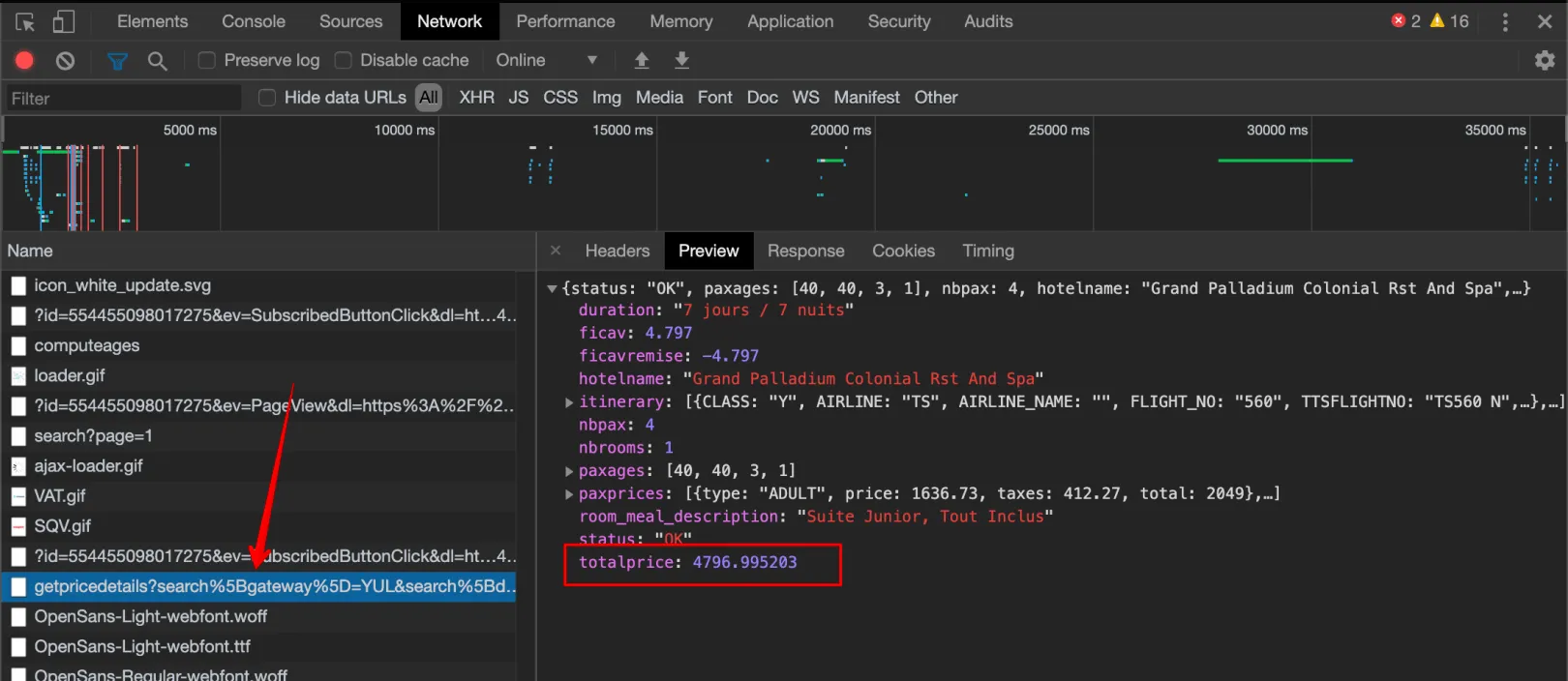Export HAR file with download arrow
The width and height of the screenshot is (1568, 681).
[x=681, y=60]
